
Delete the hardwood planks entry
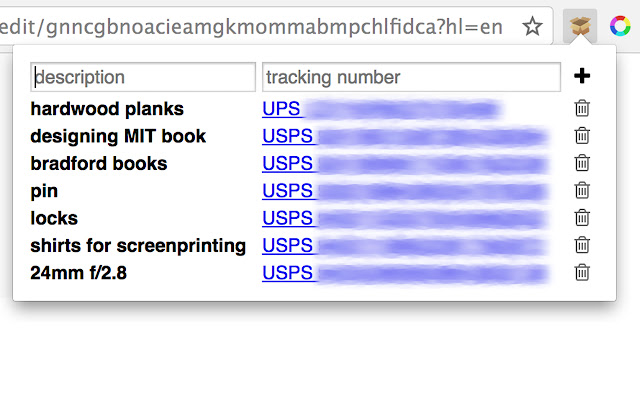(x=582, y=108)
